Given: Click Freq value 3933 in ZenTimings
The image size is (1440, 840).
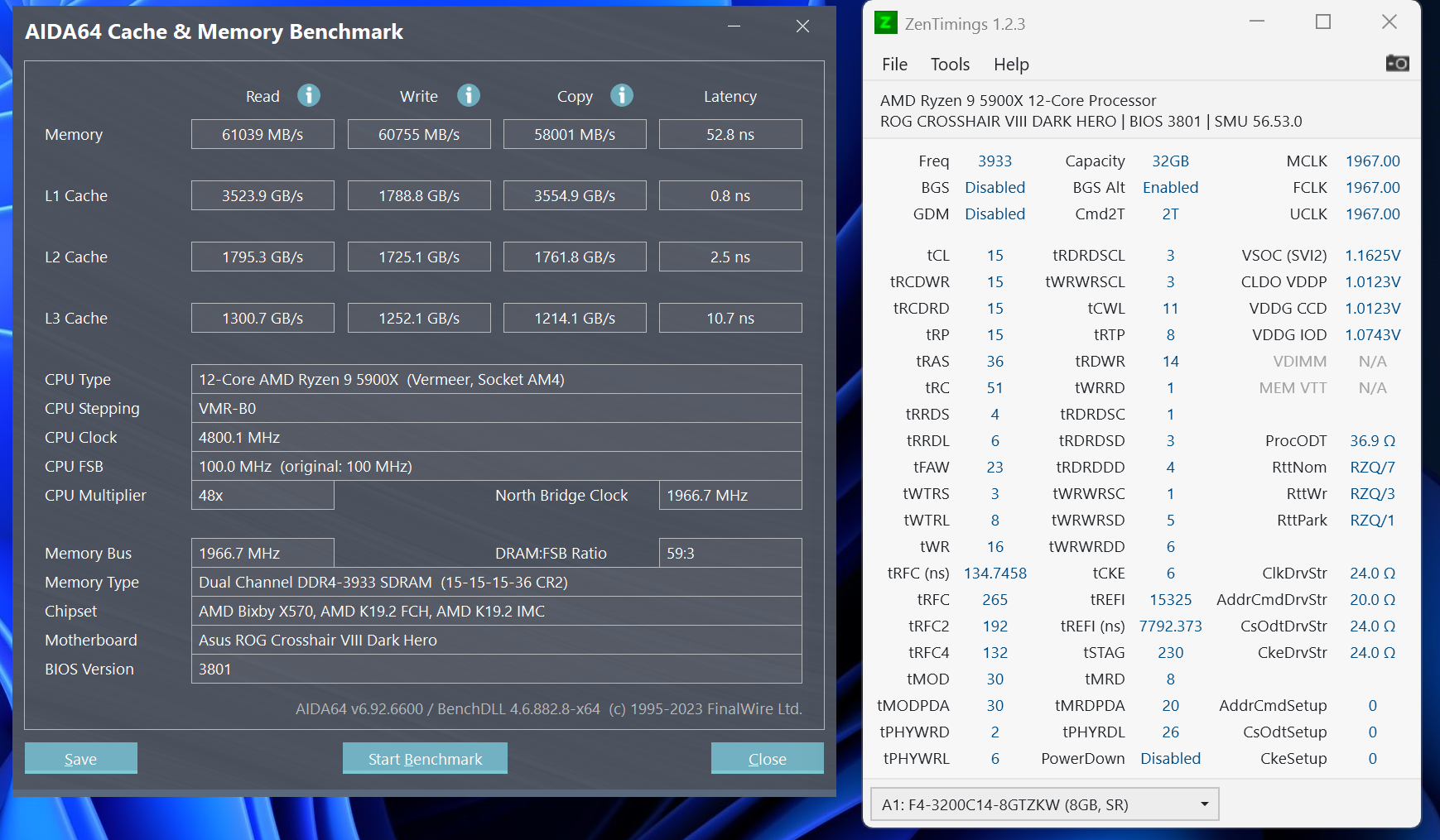Looking at the screenshot, I should point(995,161).
